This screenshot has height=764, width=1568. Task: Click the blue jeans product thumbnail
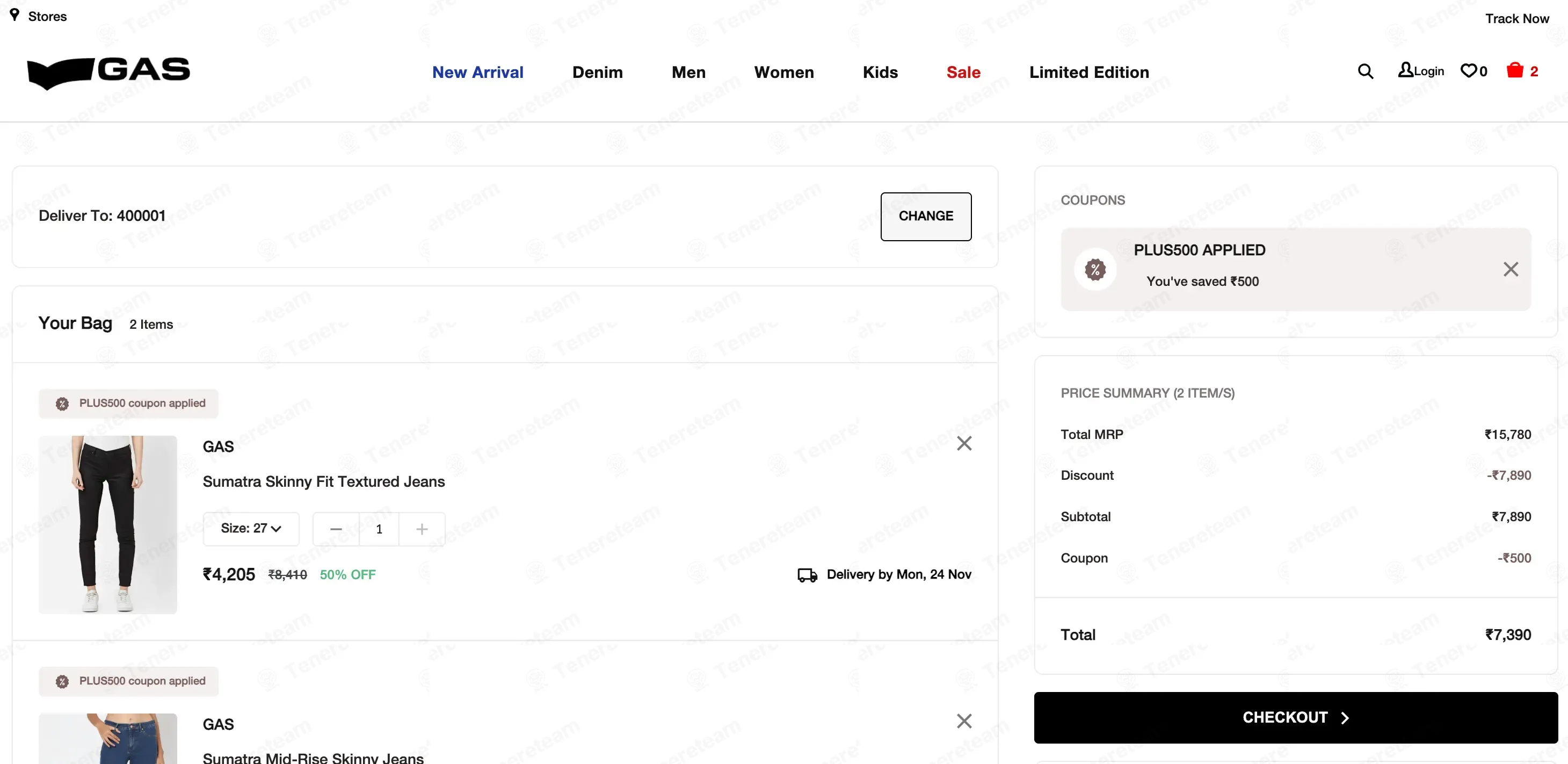[108, 738]
